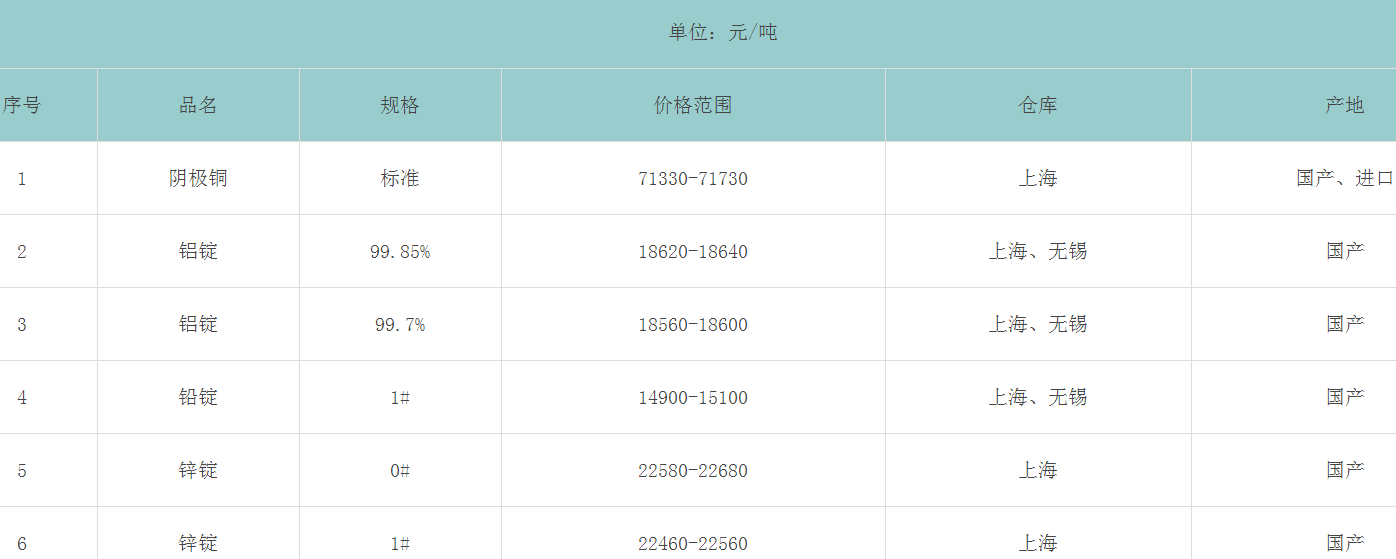Select the 铅锭 product name cell
Screen dimensions: 1396x559
pos(198,397)
